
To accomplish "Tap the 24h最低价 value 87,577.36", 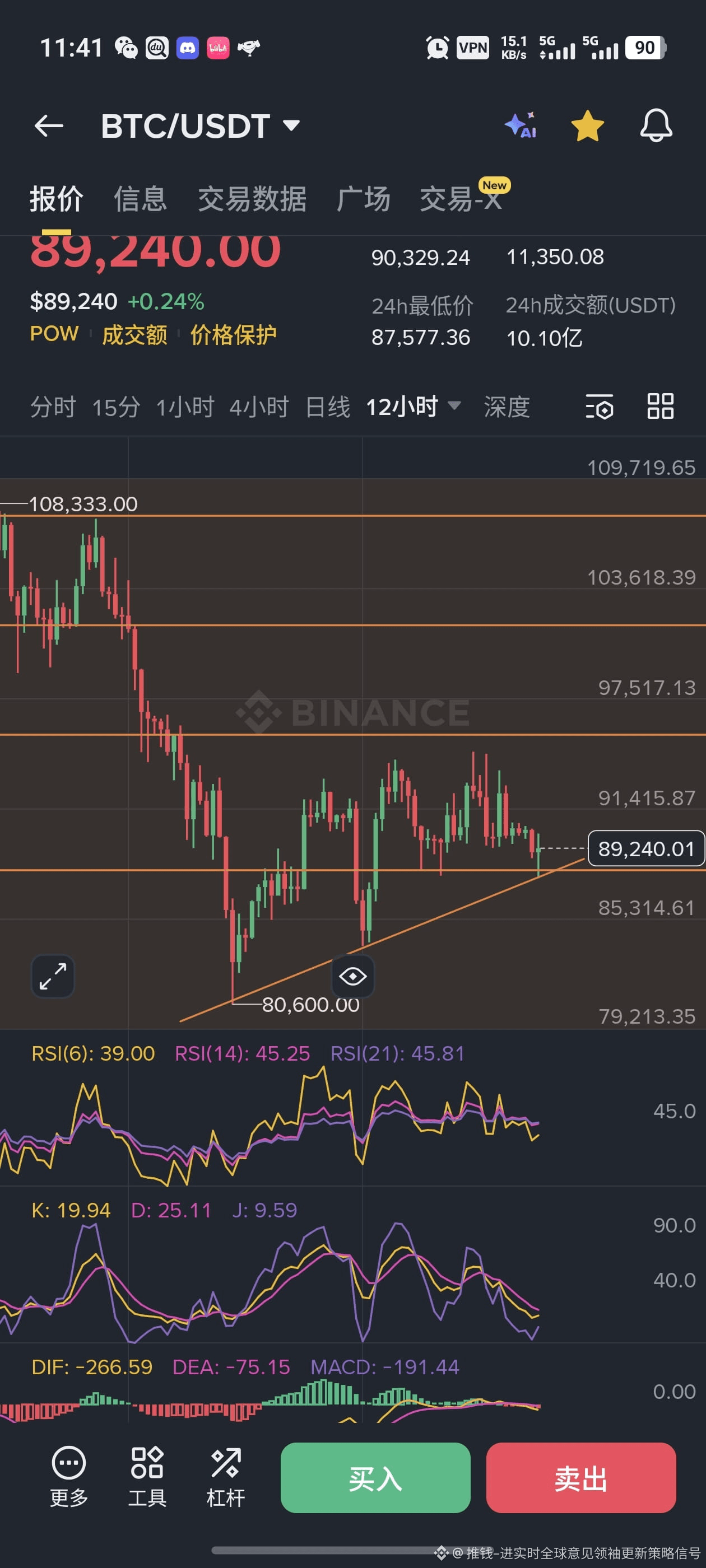I will tap(421, 337).
